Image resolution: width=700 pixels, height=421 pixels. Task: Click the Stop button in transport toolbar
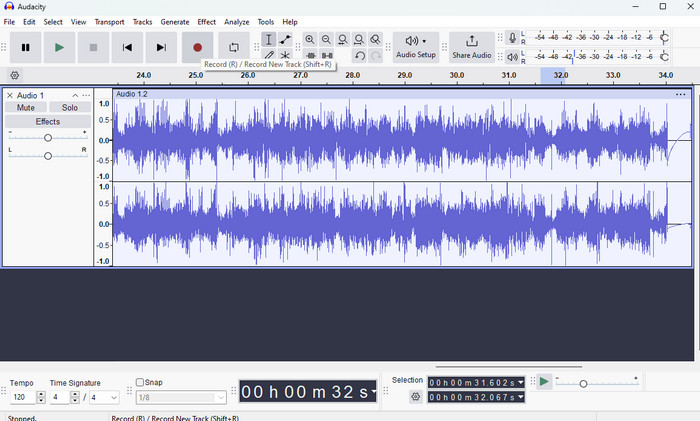pyautogui.click(x=93, y=47)
